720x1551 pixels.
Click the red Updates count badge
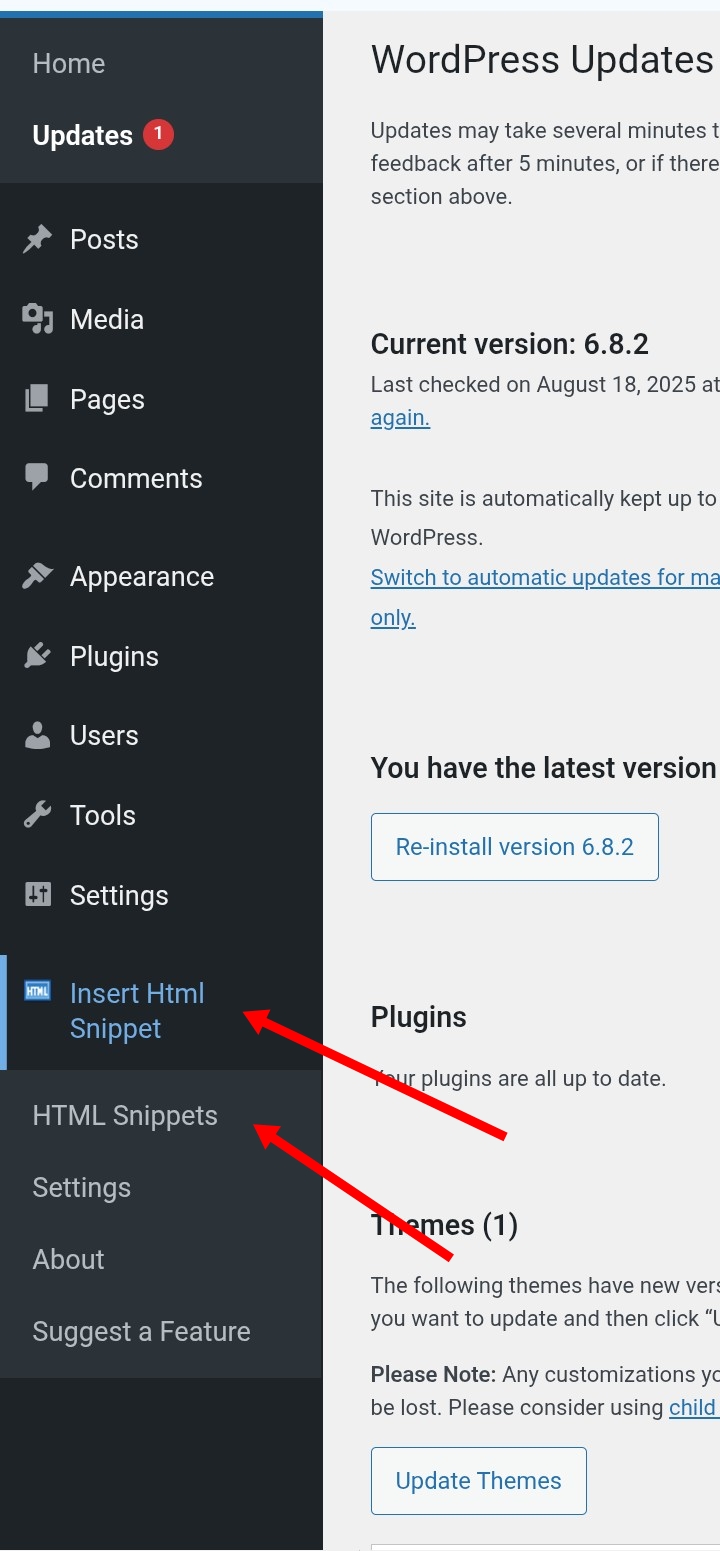[158, 134]
